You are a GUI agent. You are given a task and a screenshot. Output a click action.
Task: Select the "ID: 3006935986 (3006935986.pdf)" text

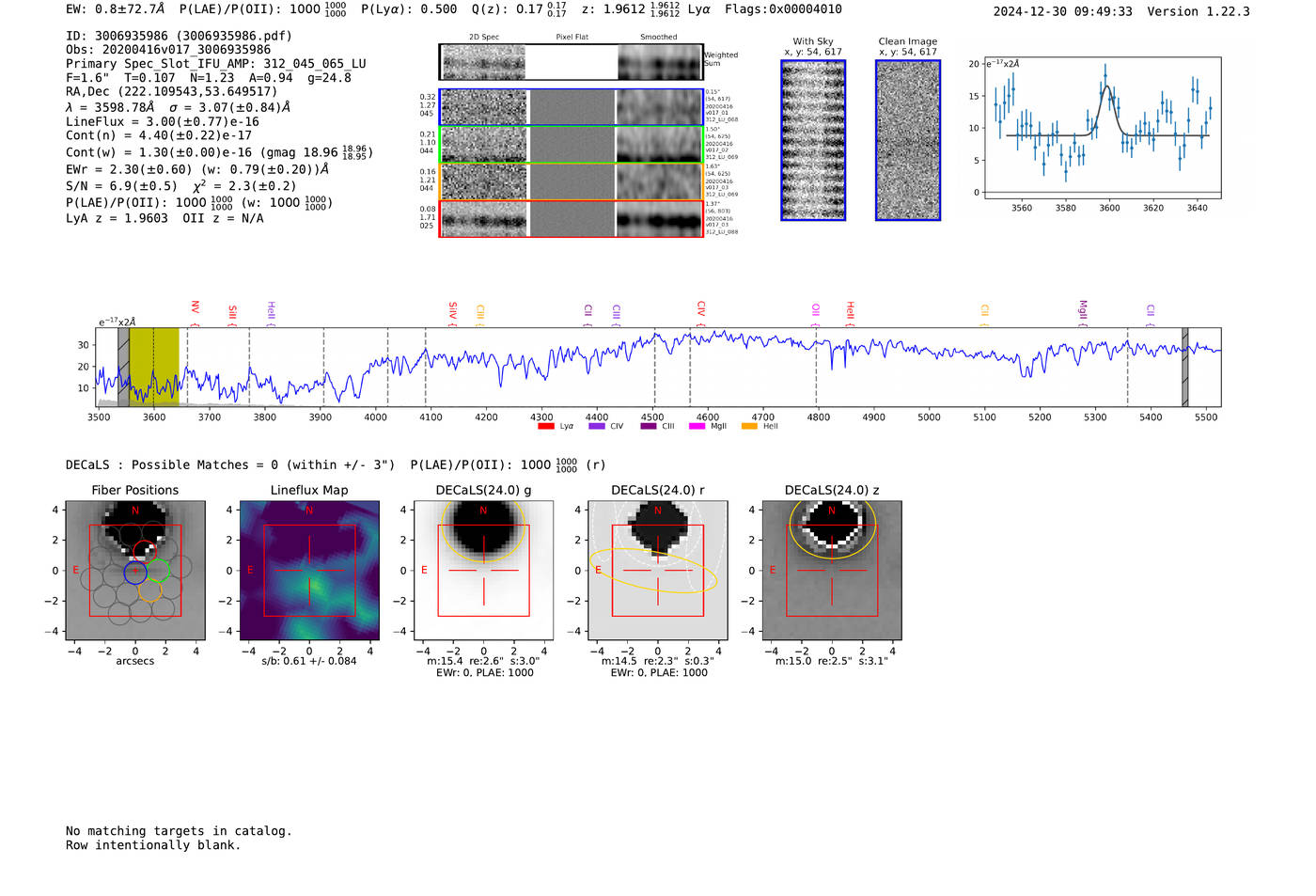(179, 36)
